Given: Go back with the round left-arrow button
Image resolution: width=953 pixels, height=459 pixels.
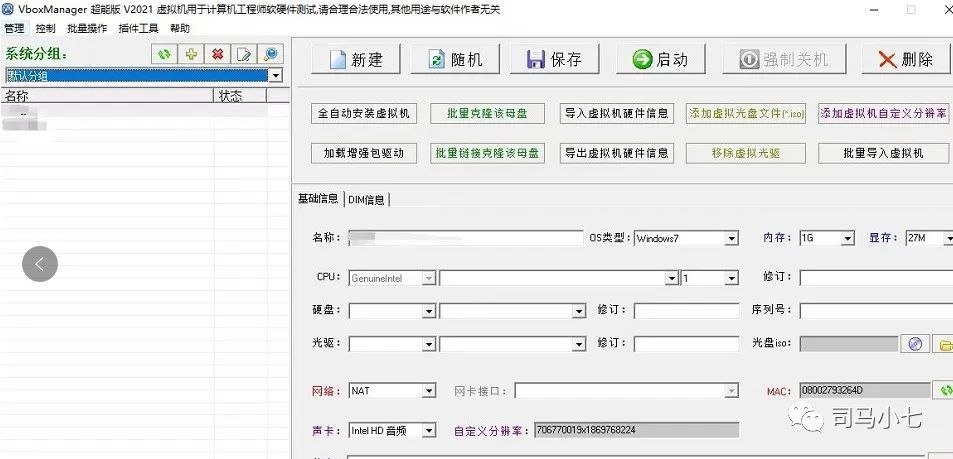Looking at the screenshot, I should pos(40,264).
